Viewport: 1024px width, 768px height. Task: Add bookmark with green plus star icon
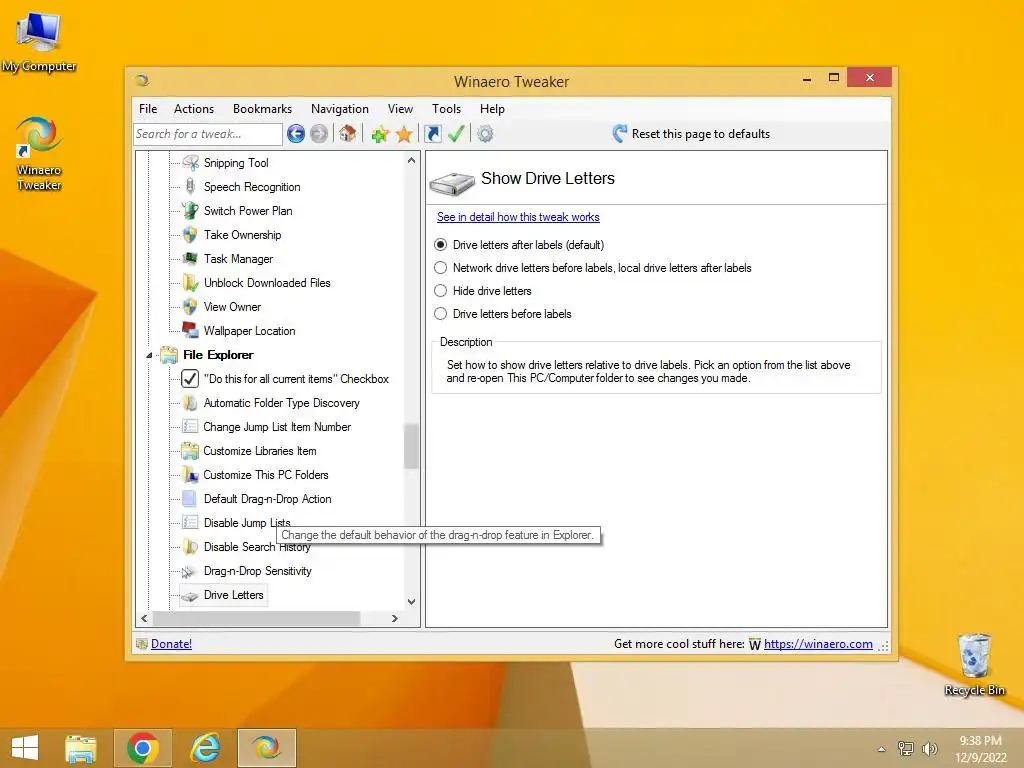(x=380, y=135)
